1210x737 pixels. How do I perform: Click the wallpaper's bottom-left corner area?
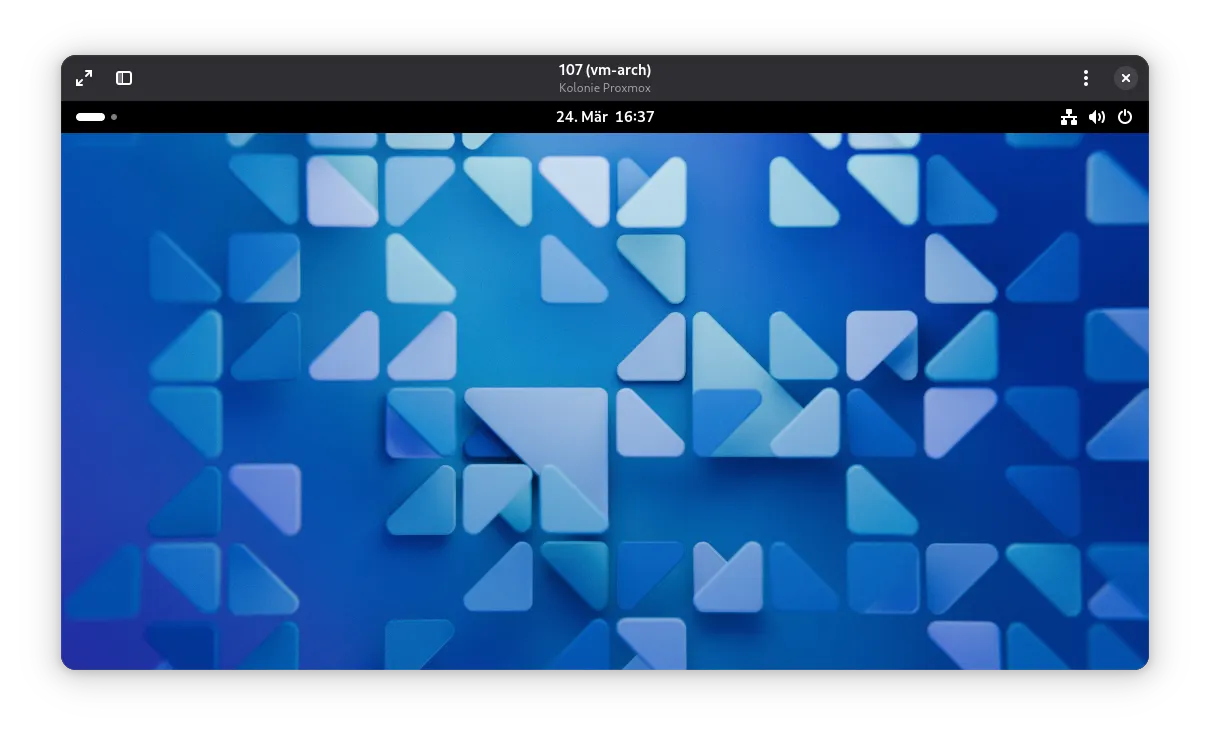point(90,645)
